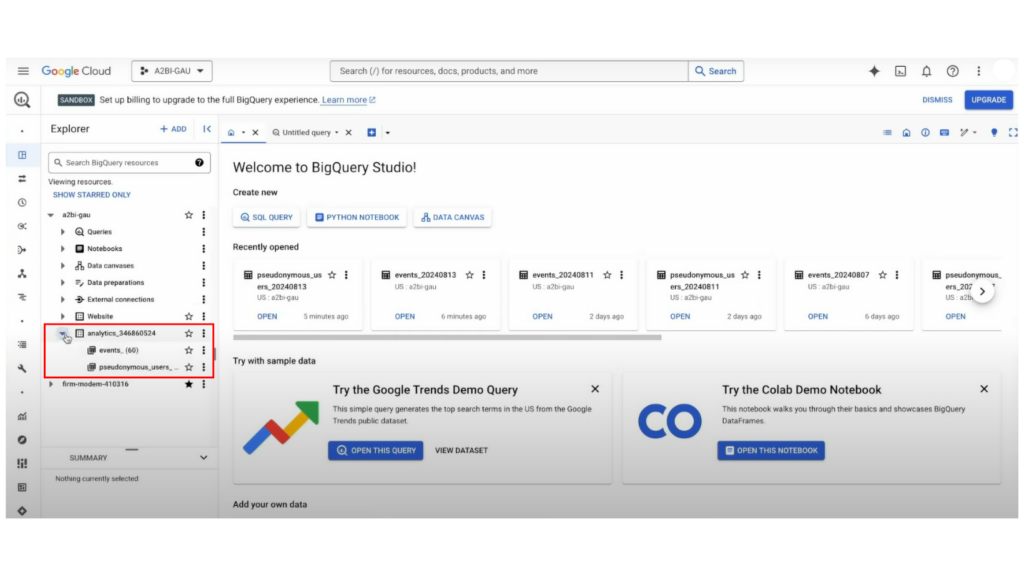Viewport: 1024px width, 577px height.
Task: Star the pseudonymous_users_ table in Explorer
Action: pos(189,367)
